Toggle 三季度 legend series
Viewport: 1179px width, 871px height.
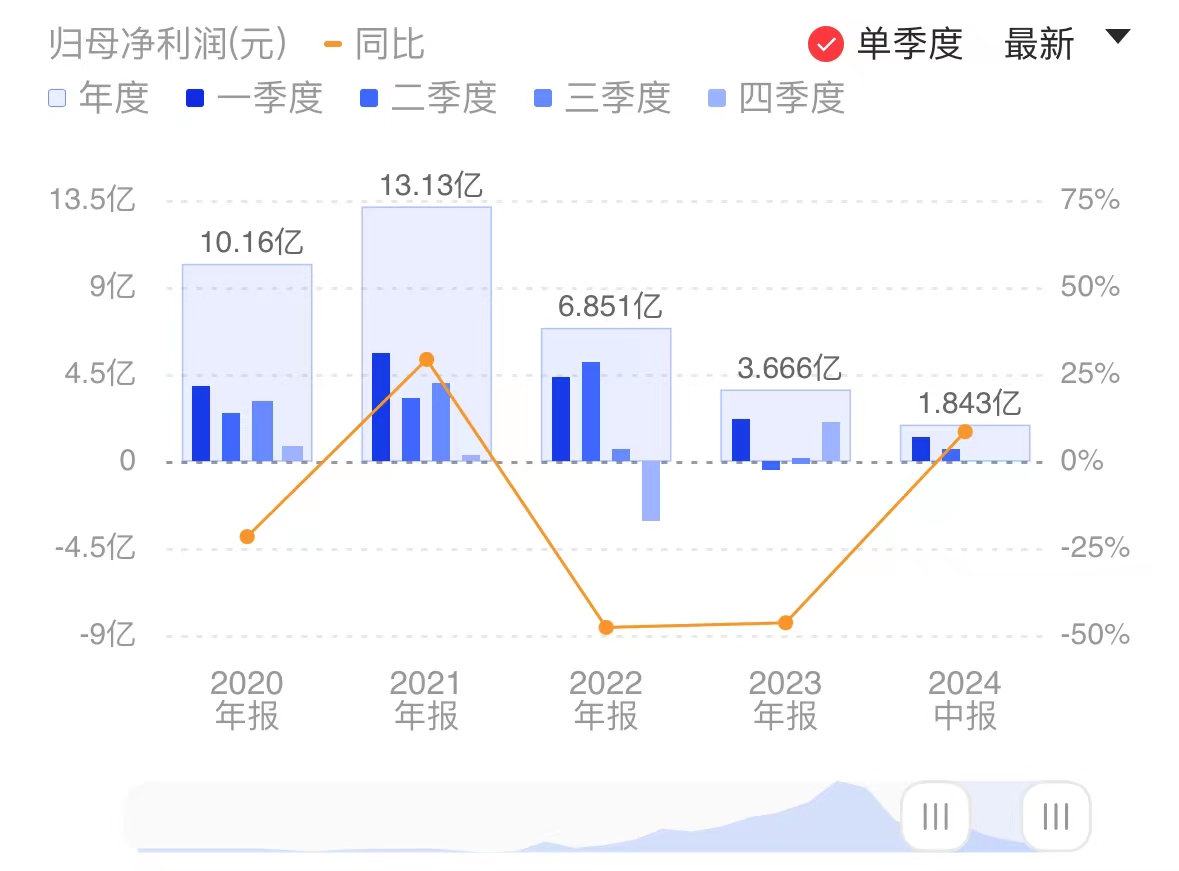602,99
